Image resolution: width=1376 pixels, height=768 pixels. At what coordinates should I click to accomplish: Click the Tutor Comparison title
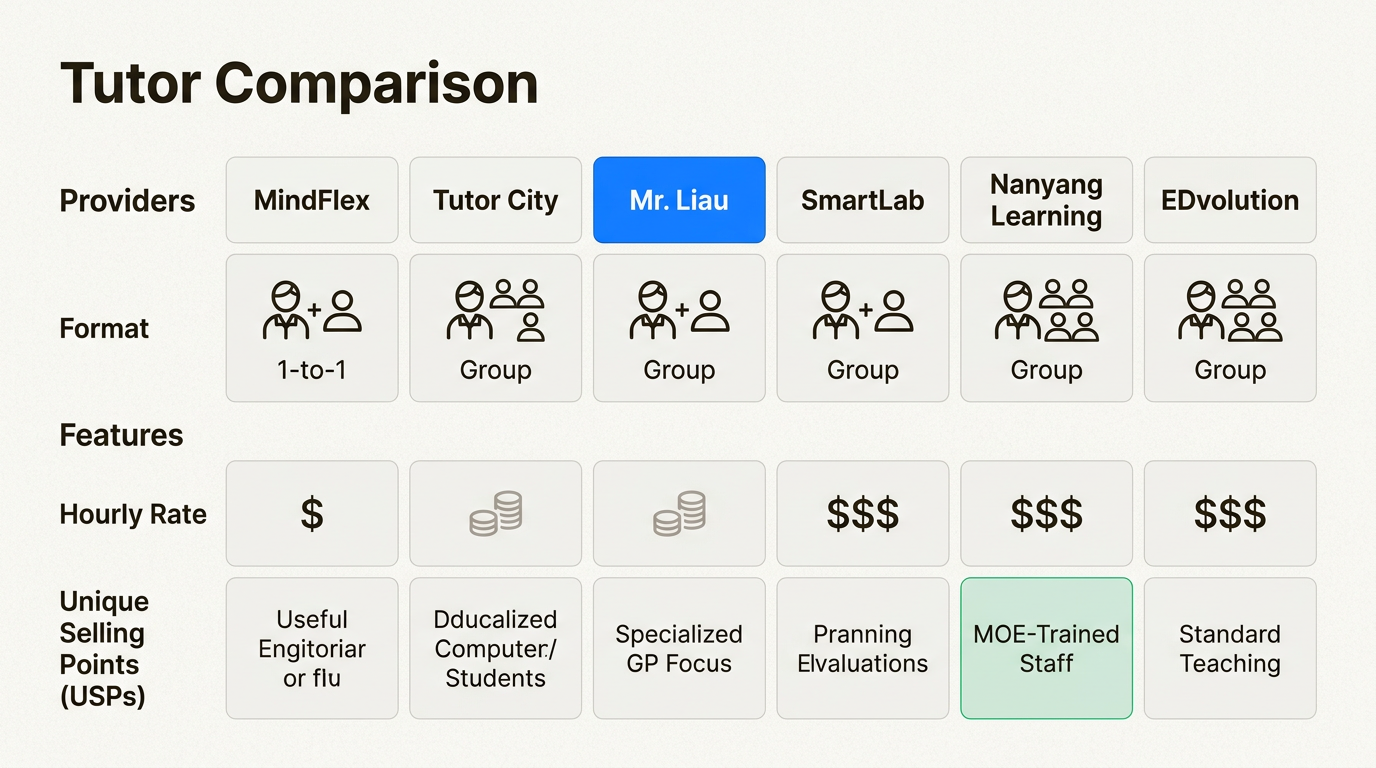click(299, 83)
